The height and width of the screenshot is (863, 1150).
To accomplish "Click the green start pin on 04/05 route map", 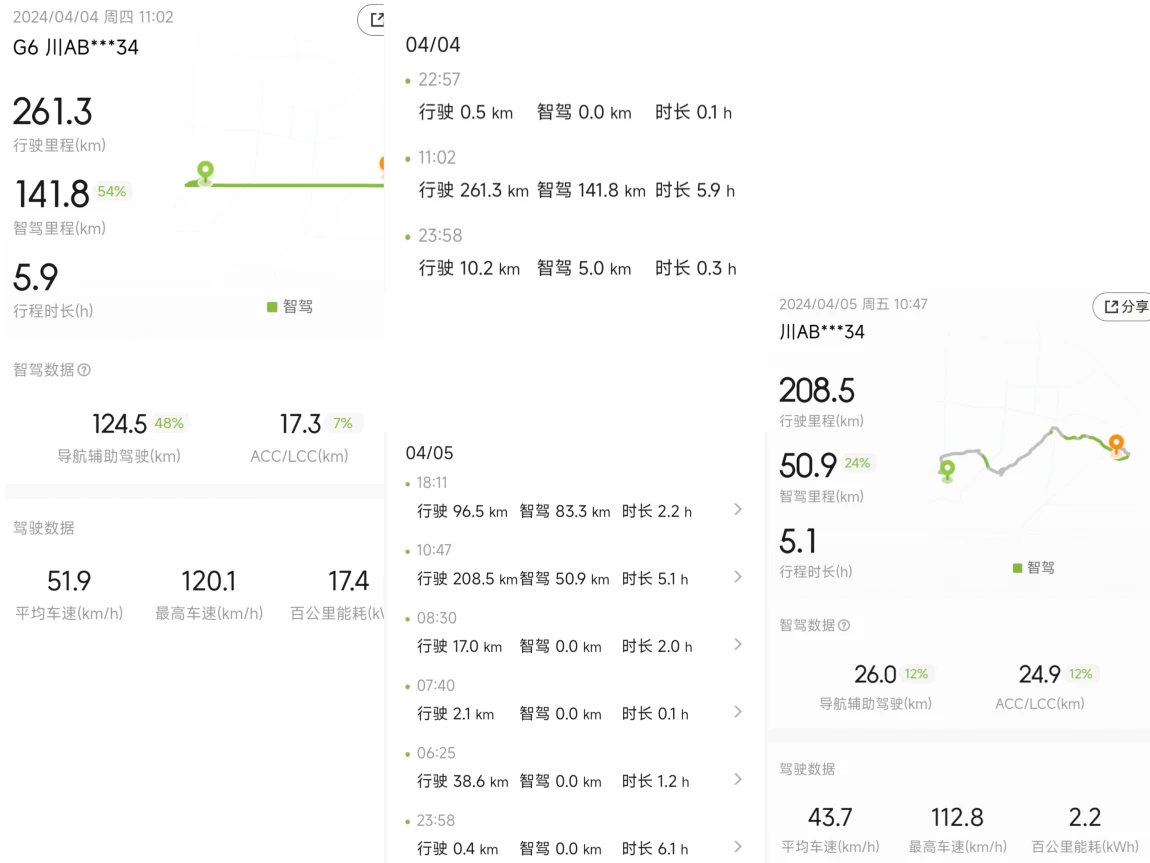I will [948, 470].
